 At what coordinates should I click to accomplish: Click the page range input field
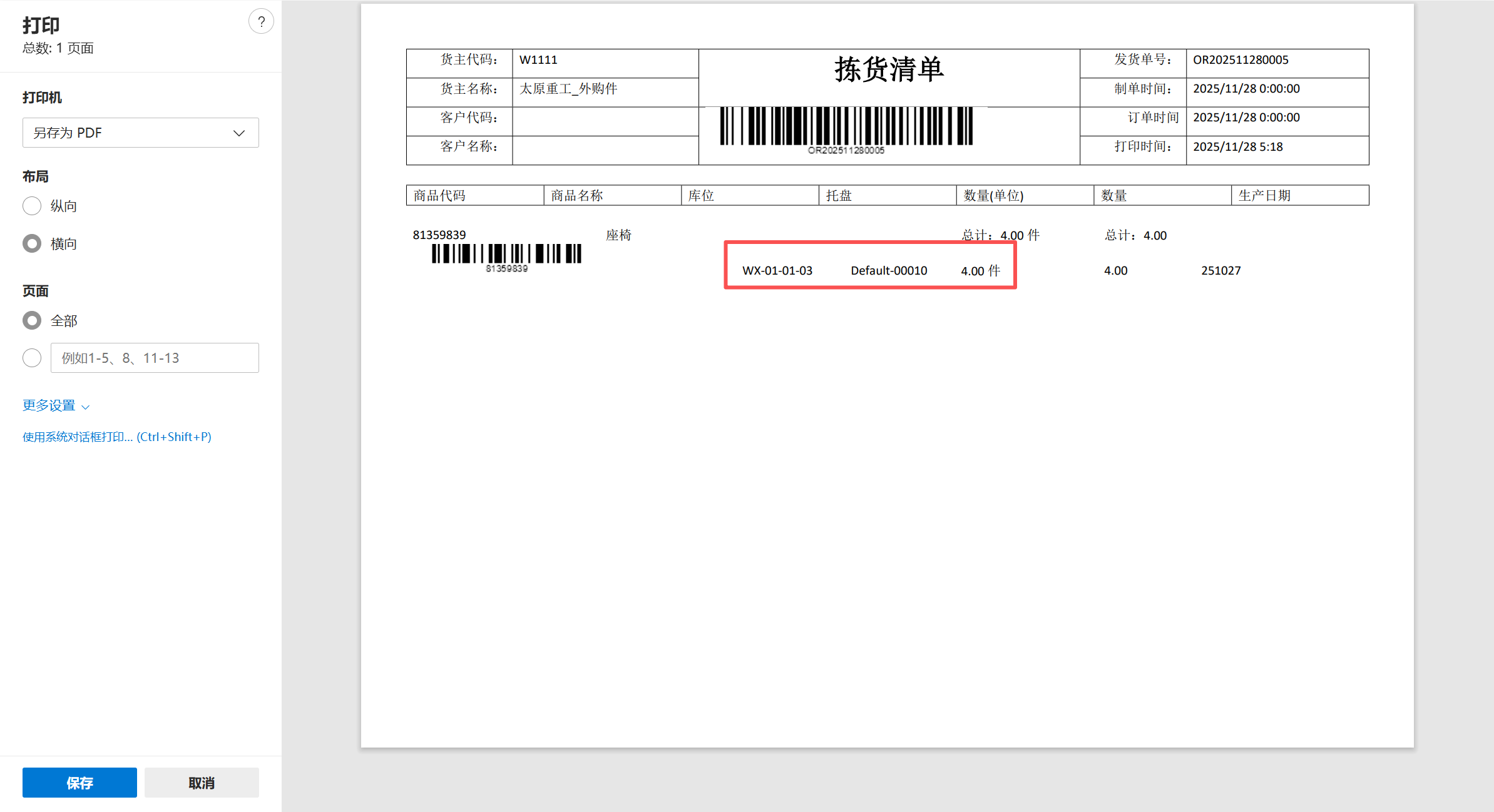[155, 358]
